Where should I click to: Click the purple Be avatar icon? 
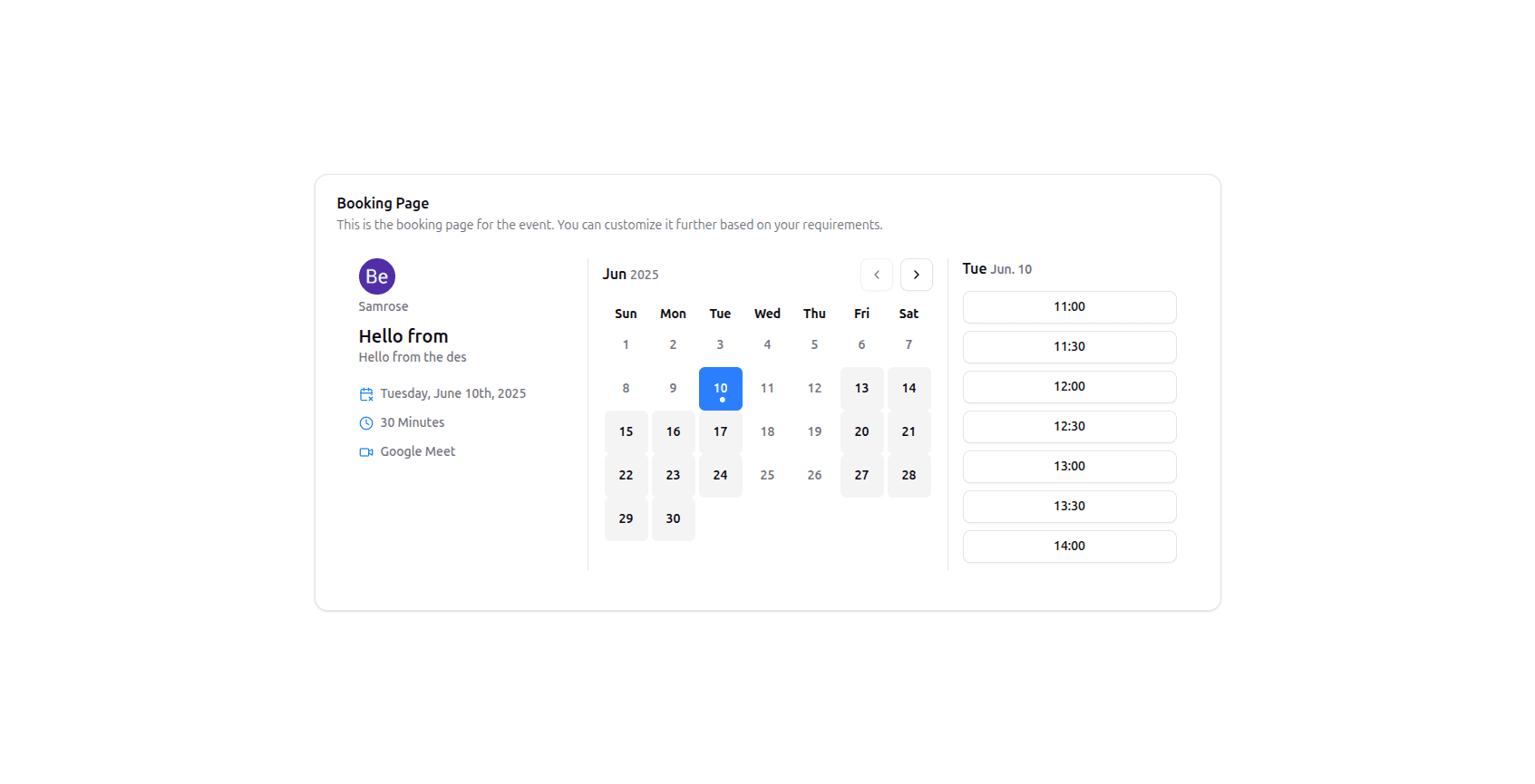(x=376, y=276)
